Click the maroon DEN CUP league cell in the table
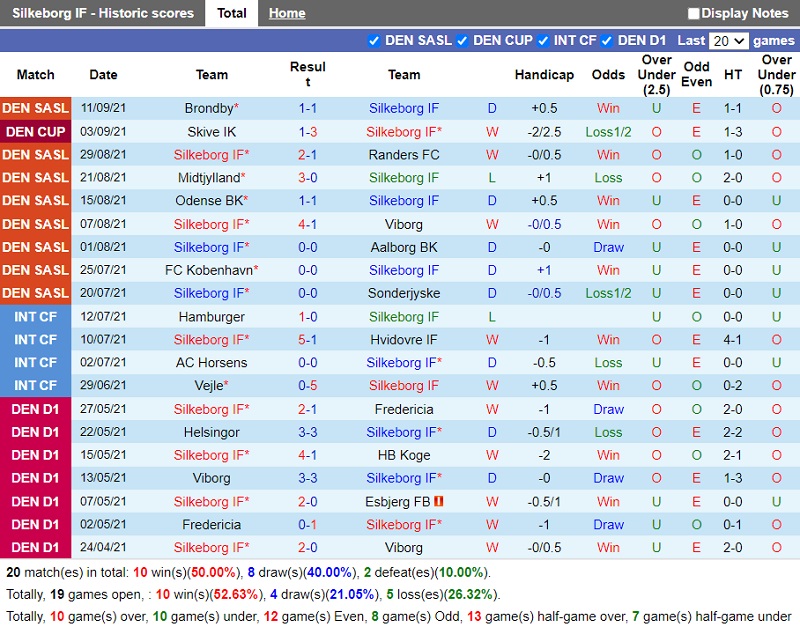 [36, 132]
